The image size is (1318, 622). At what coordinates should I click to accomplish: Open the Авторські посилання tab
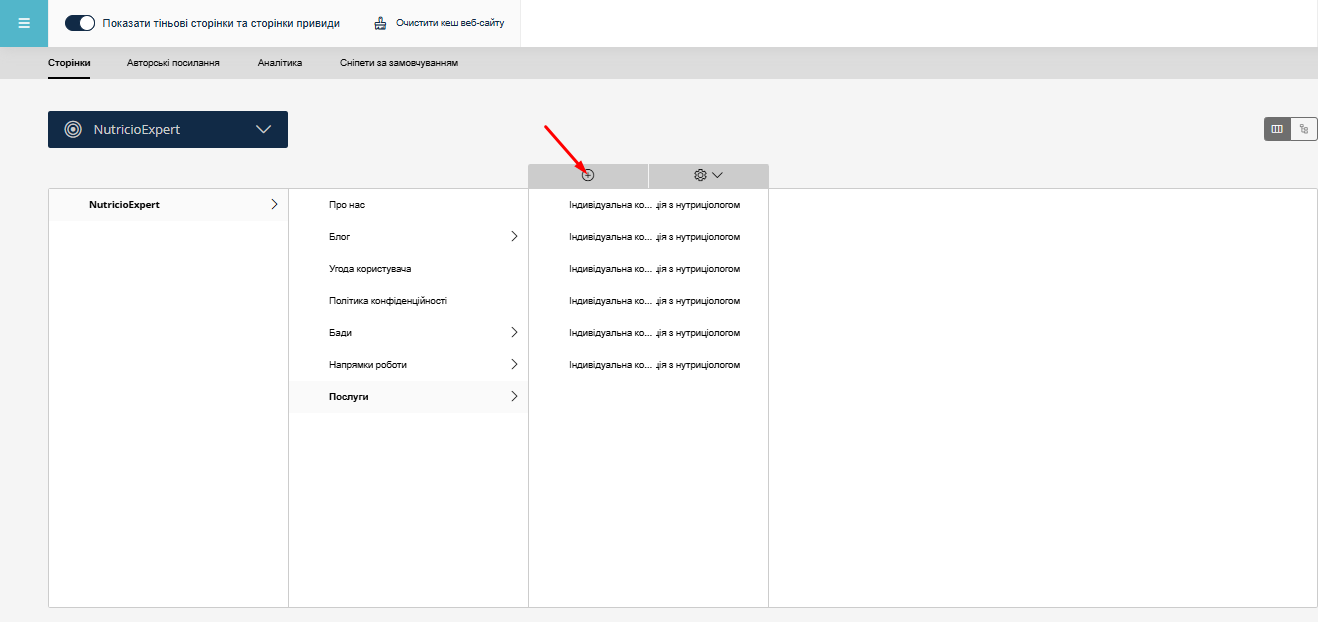click(173, 63)
